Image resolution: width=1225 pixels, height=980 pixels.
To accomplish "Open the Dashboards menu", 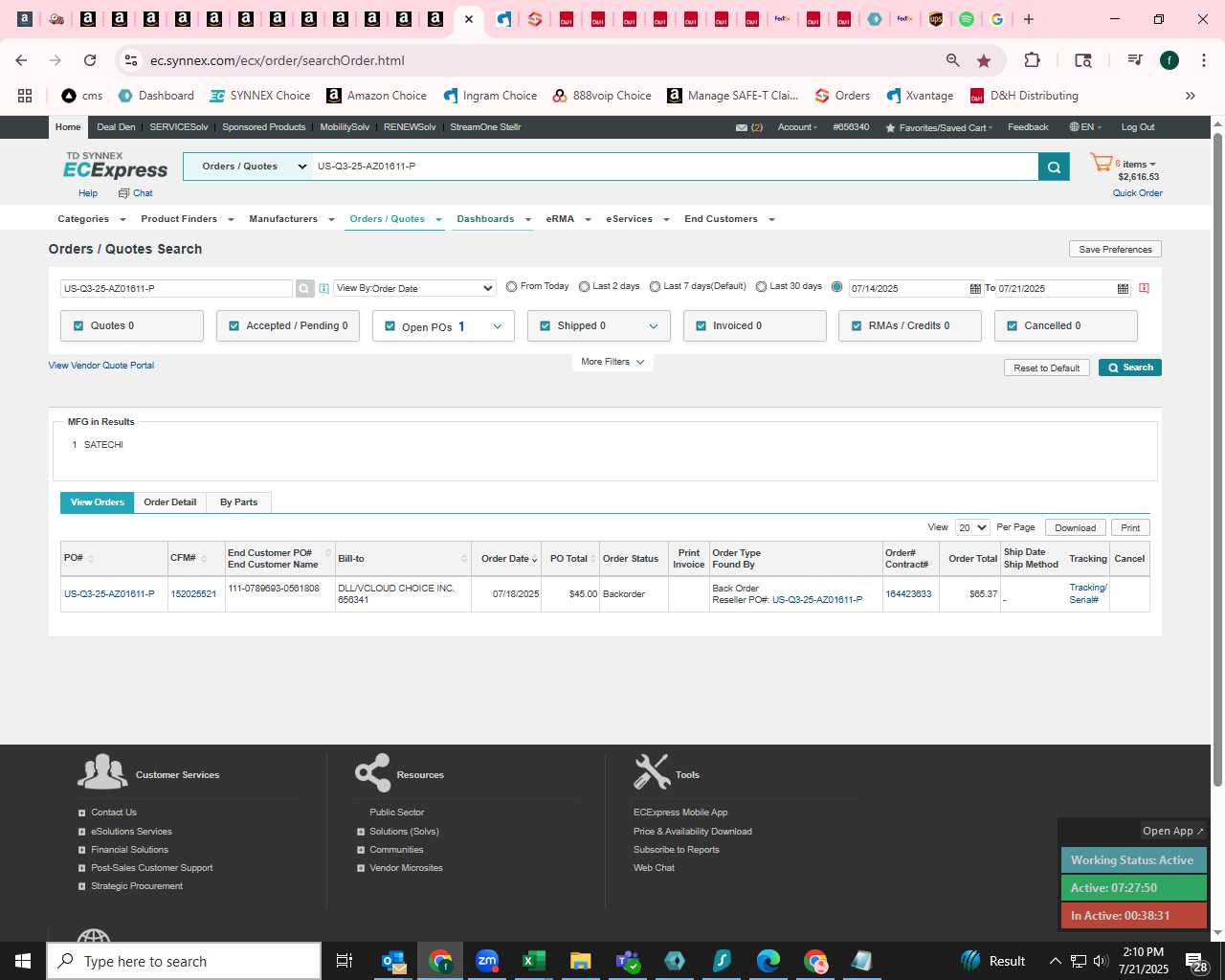I will click(493, 219).
